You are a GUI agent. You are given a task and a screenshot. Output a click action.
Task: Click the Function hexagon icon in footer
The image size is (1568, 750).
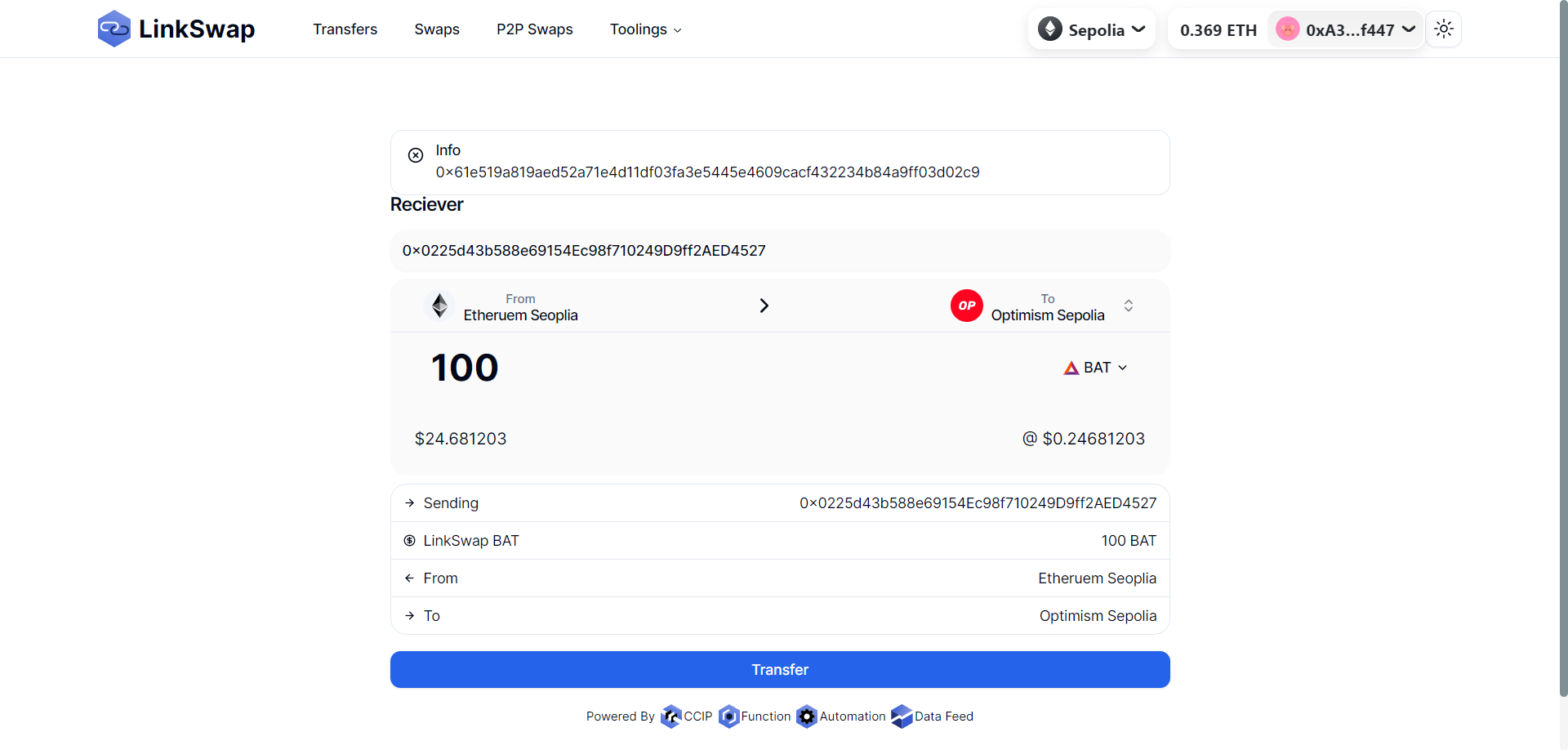click(728, 717)
